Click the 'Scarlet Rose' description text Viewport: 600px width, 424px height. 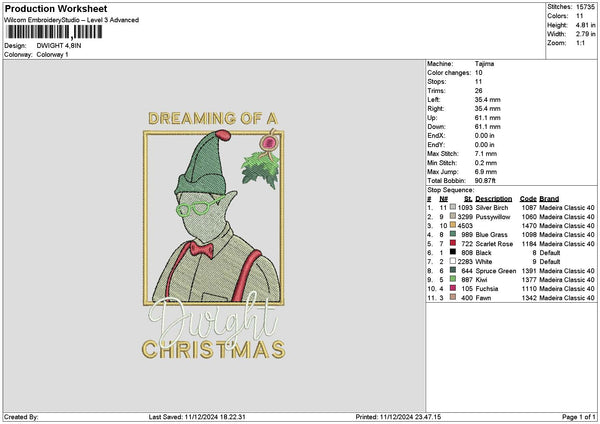click(x=494, y=243)
